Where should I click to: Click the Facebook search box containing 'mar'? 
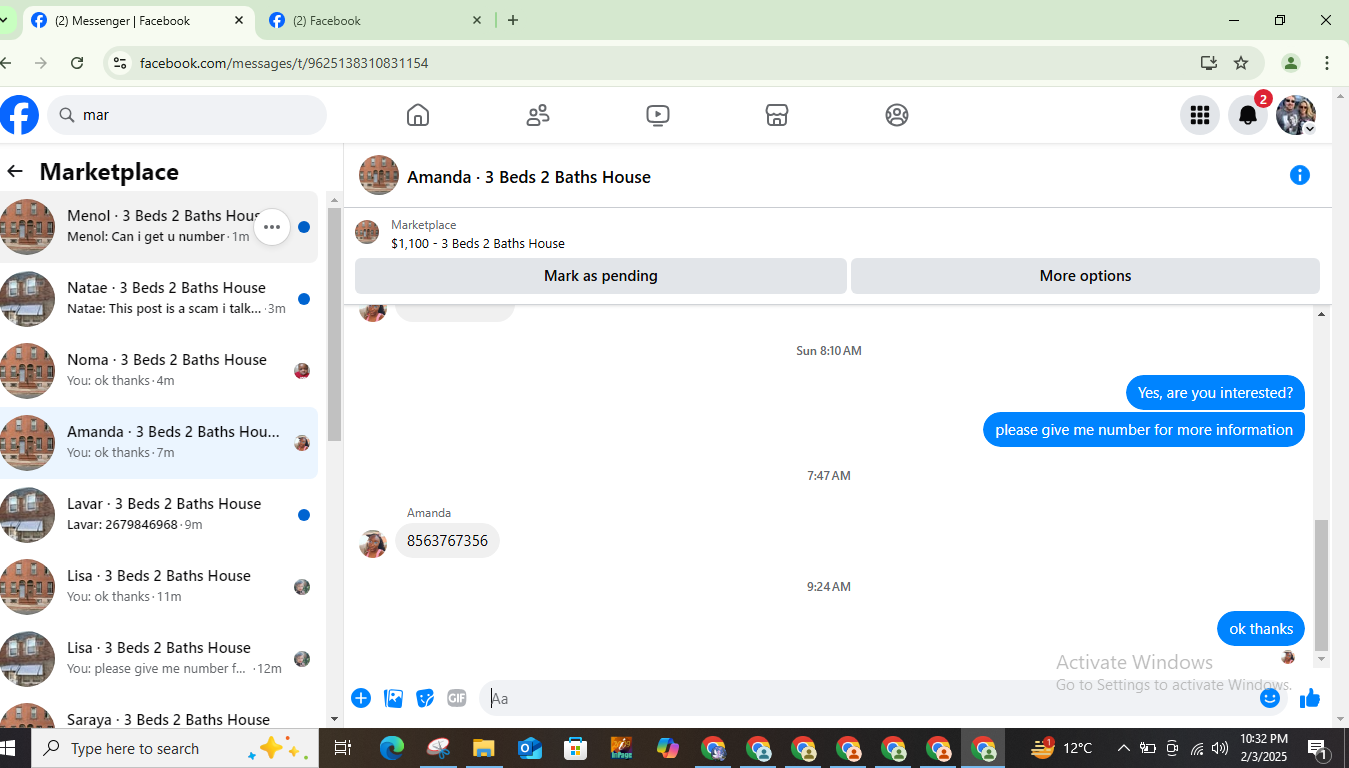click(x=187, y=115)
